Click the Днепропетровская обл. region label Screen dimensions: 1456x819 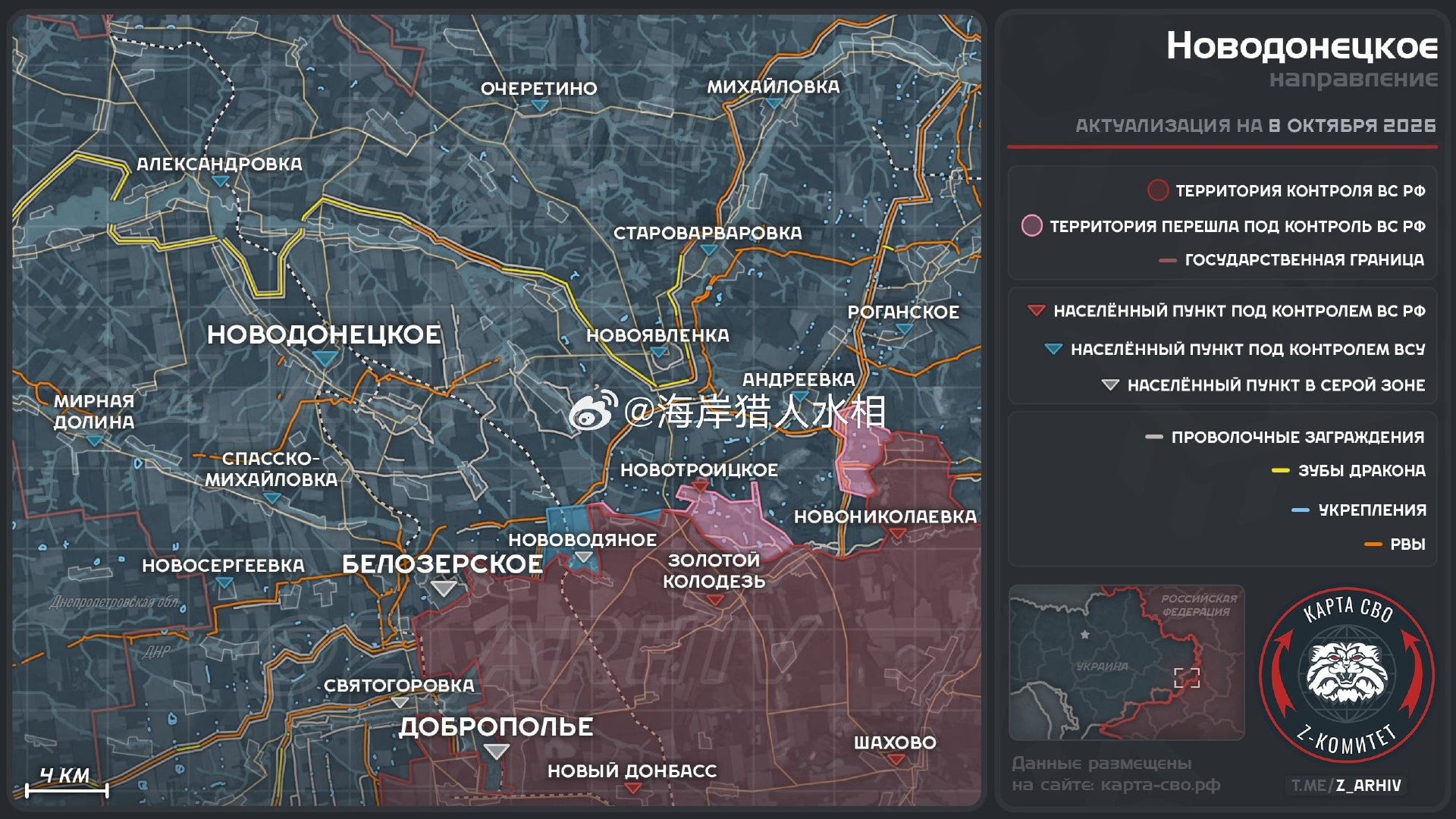pyautogui.click(x=115, y=603)
